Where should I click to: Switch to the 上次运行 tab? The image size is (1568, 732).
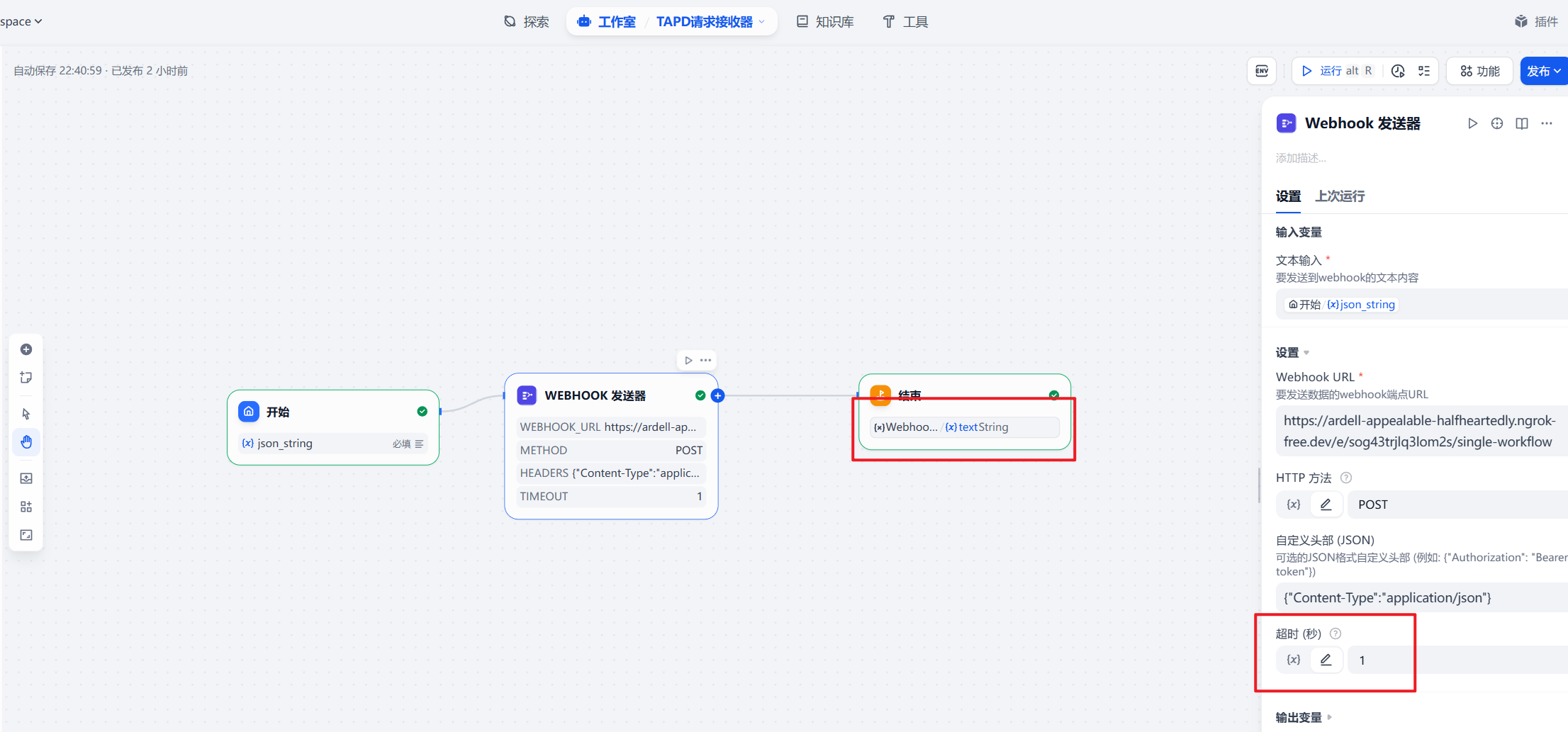click(x=1340, y=196)
